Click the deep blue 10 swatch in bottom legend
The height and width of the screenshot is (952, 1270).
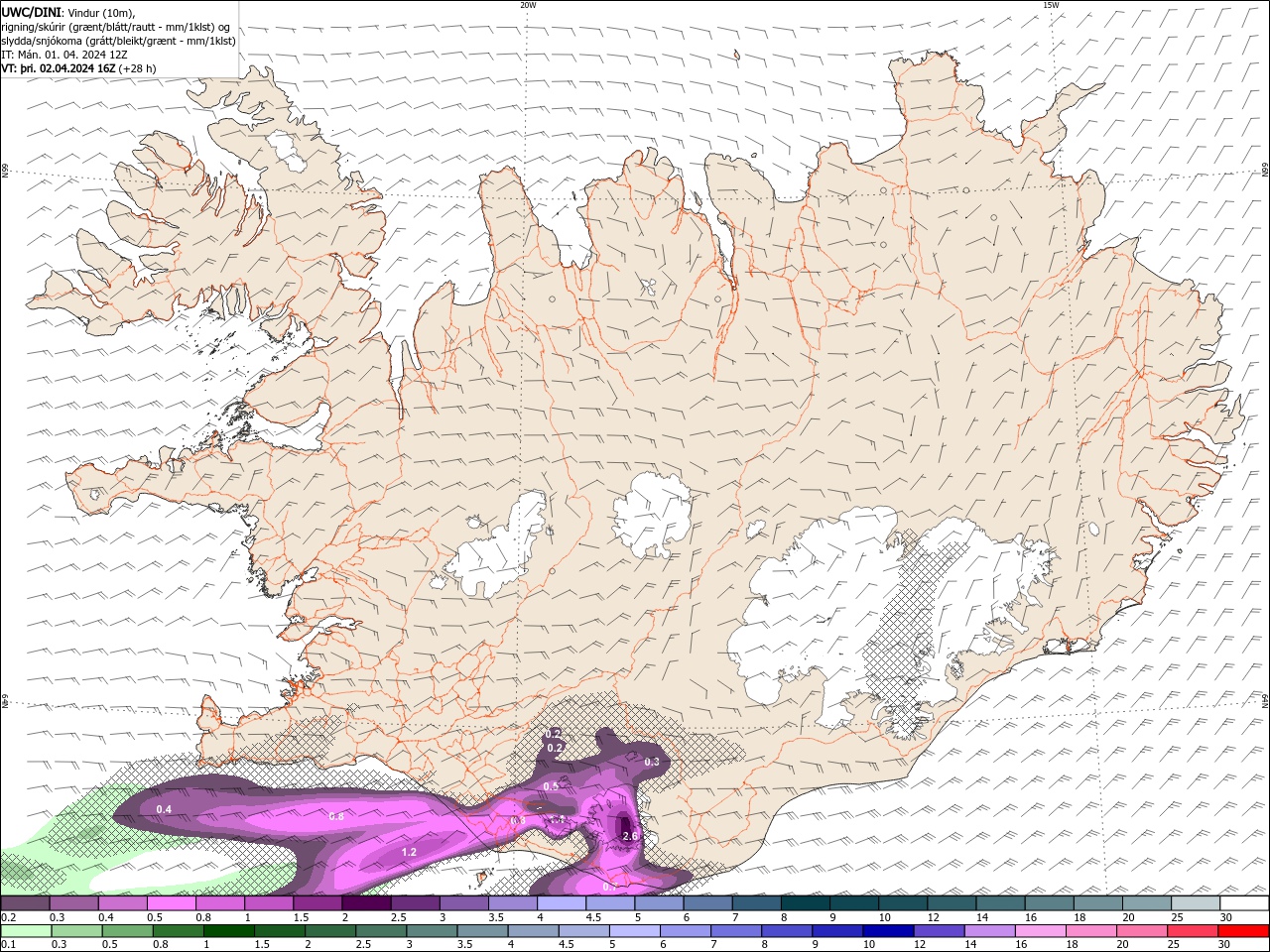888,931
